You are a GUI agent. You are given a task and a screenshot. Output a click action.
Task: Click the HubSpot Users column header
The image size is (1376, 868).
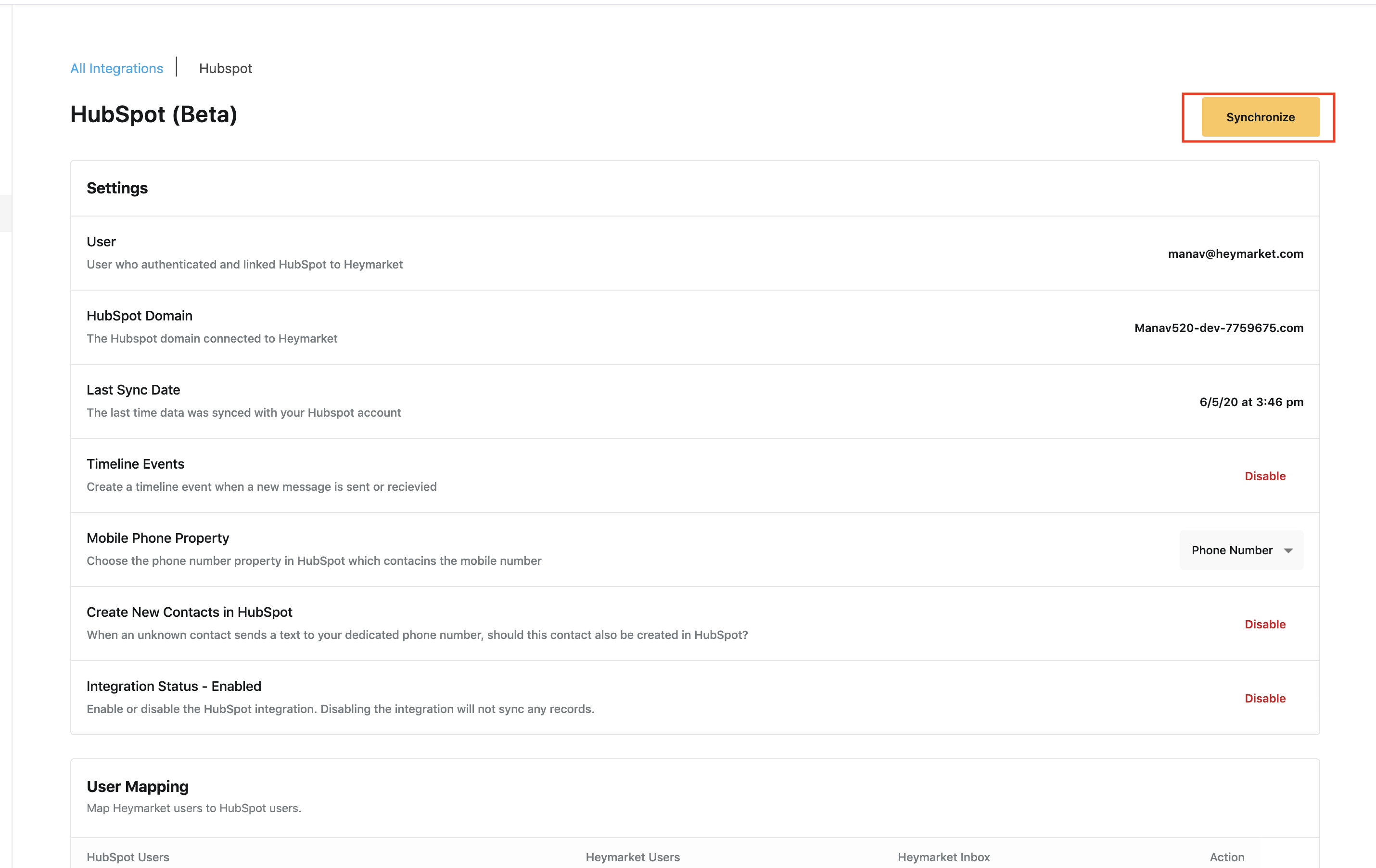click(x=128, y=857)
